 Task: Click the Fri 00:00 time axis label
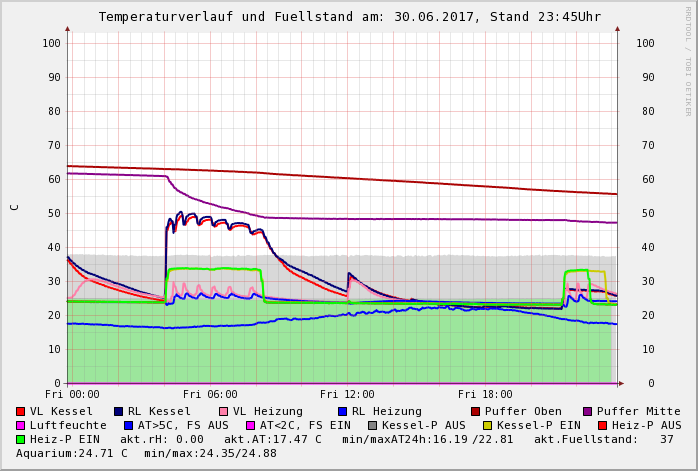(x=72, y=394)
